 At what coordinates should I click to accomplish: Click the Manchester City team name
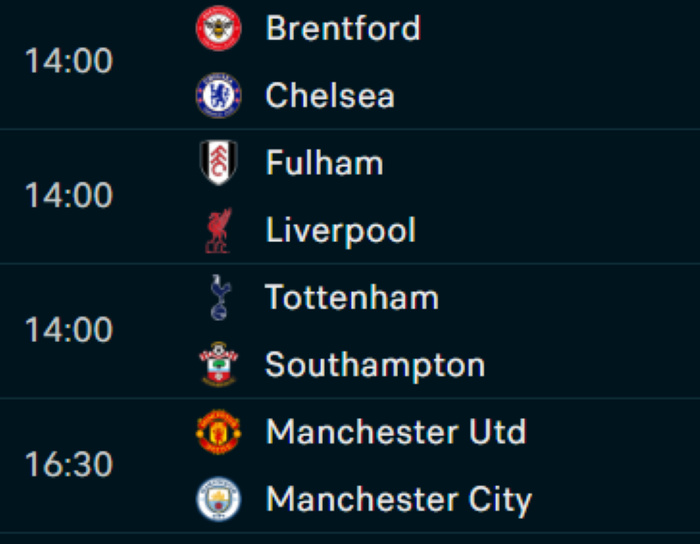(399, 499)
